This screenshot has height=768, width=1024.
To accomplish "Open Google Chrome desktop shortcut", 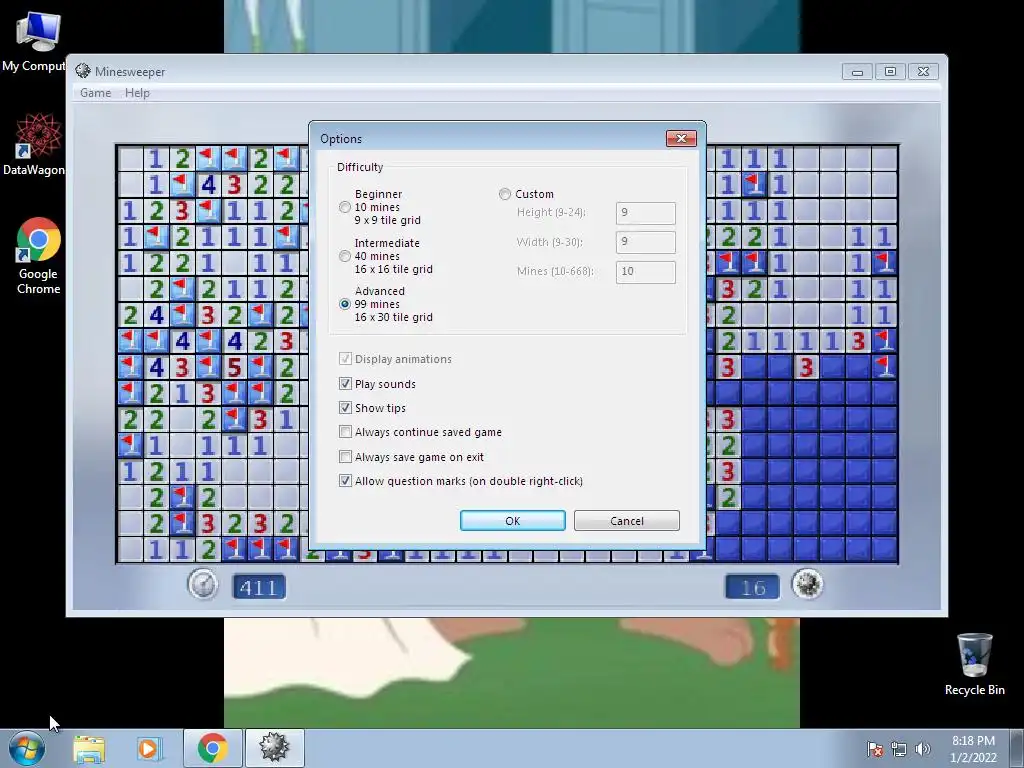I will coord(39,256).
